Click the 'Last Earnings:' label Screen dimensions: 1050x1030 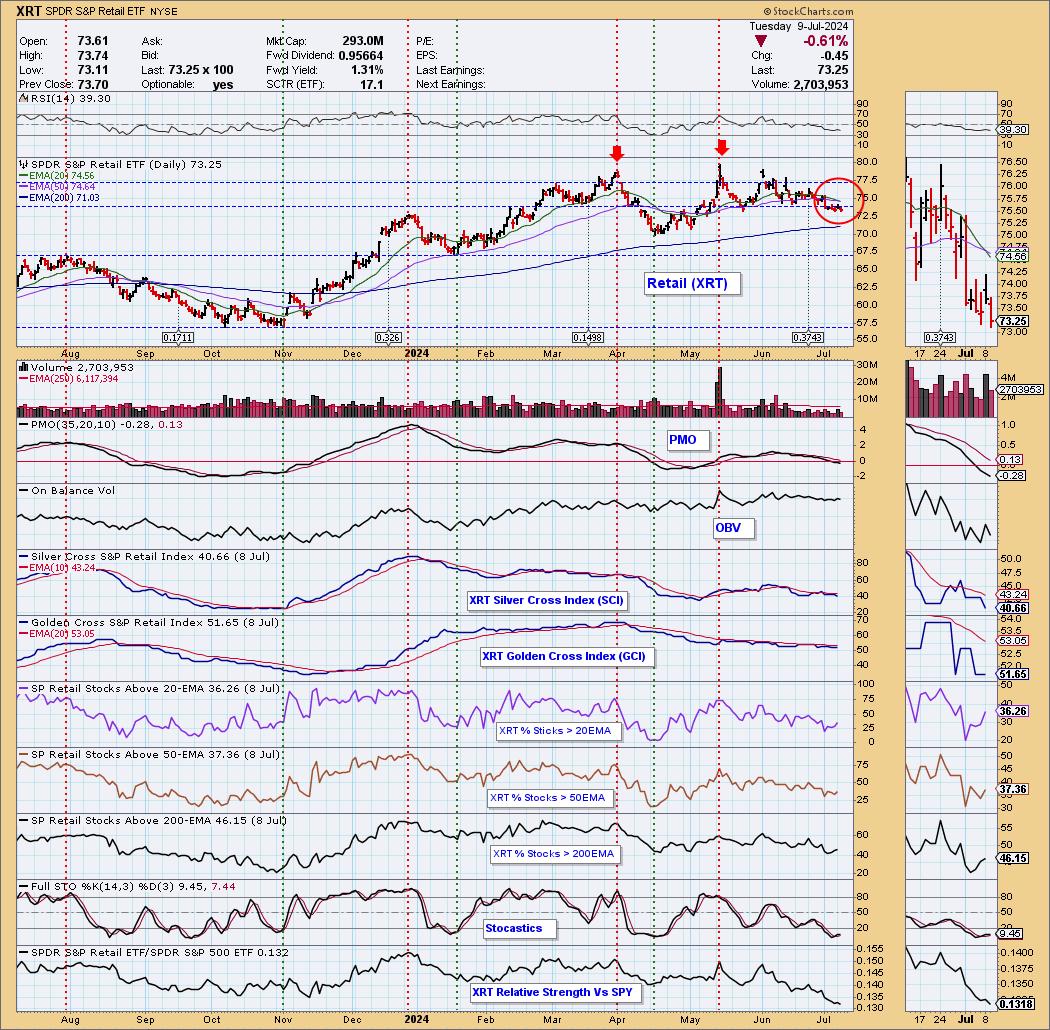click(450, 70)
